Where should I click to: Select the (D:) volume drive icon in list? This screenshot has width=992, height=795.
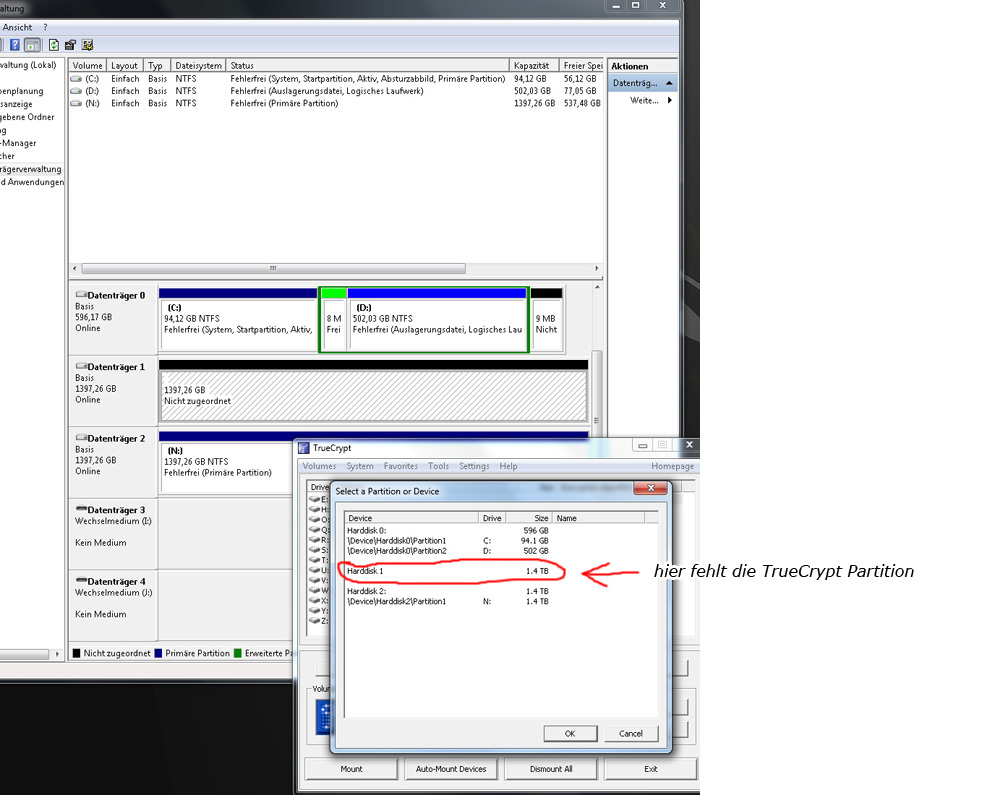click(76, 91)
